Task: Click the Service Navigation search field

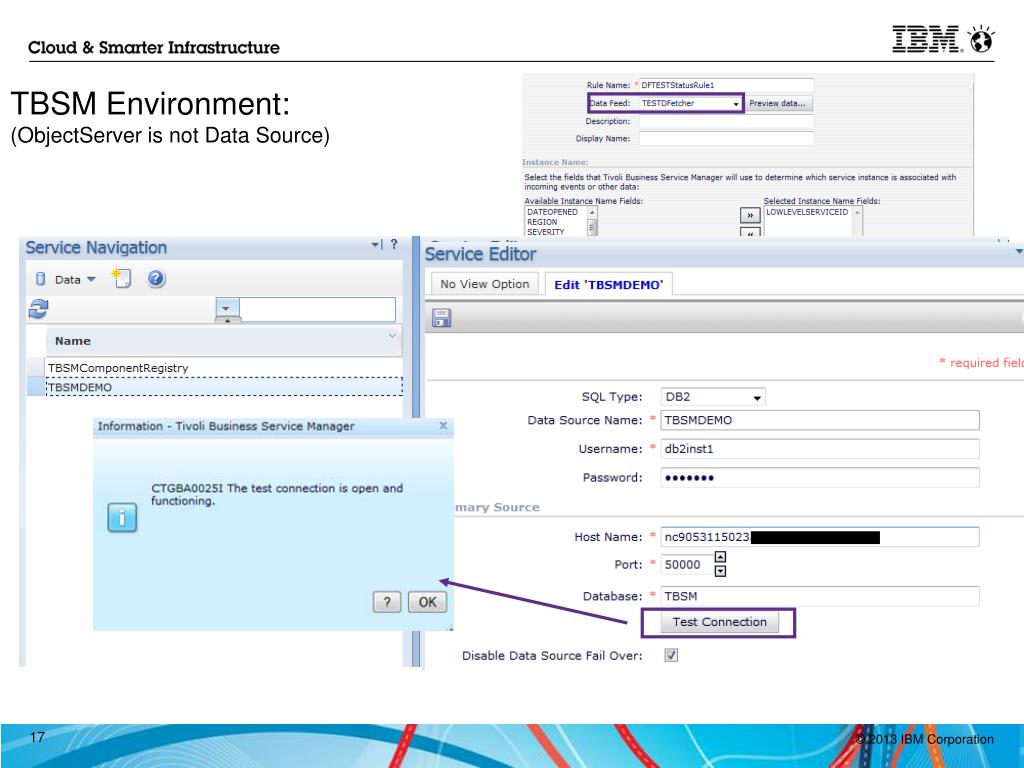Action: 317,309
